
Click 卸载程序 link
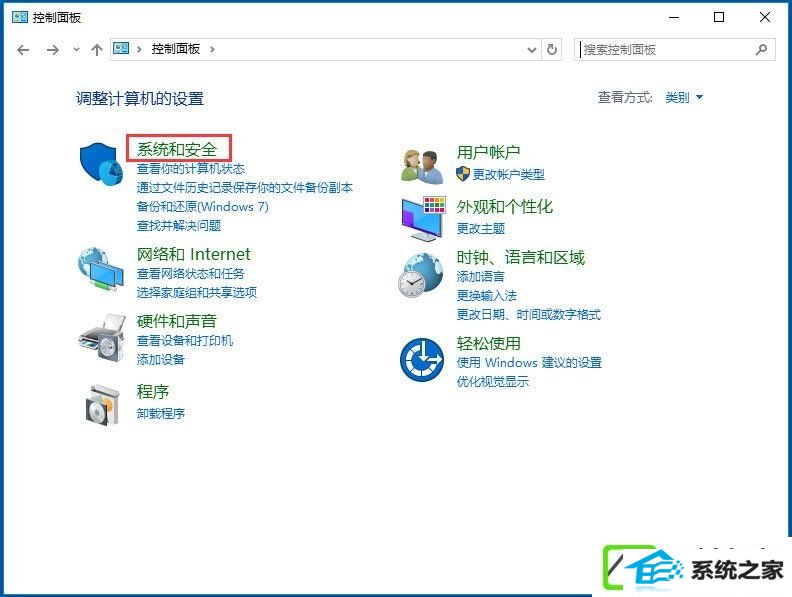(161, 414)
